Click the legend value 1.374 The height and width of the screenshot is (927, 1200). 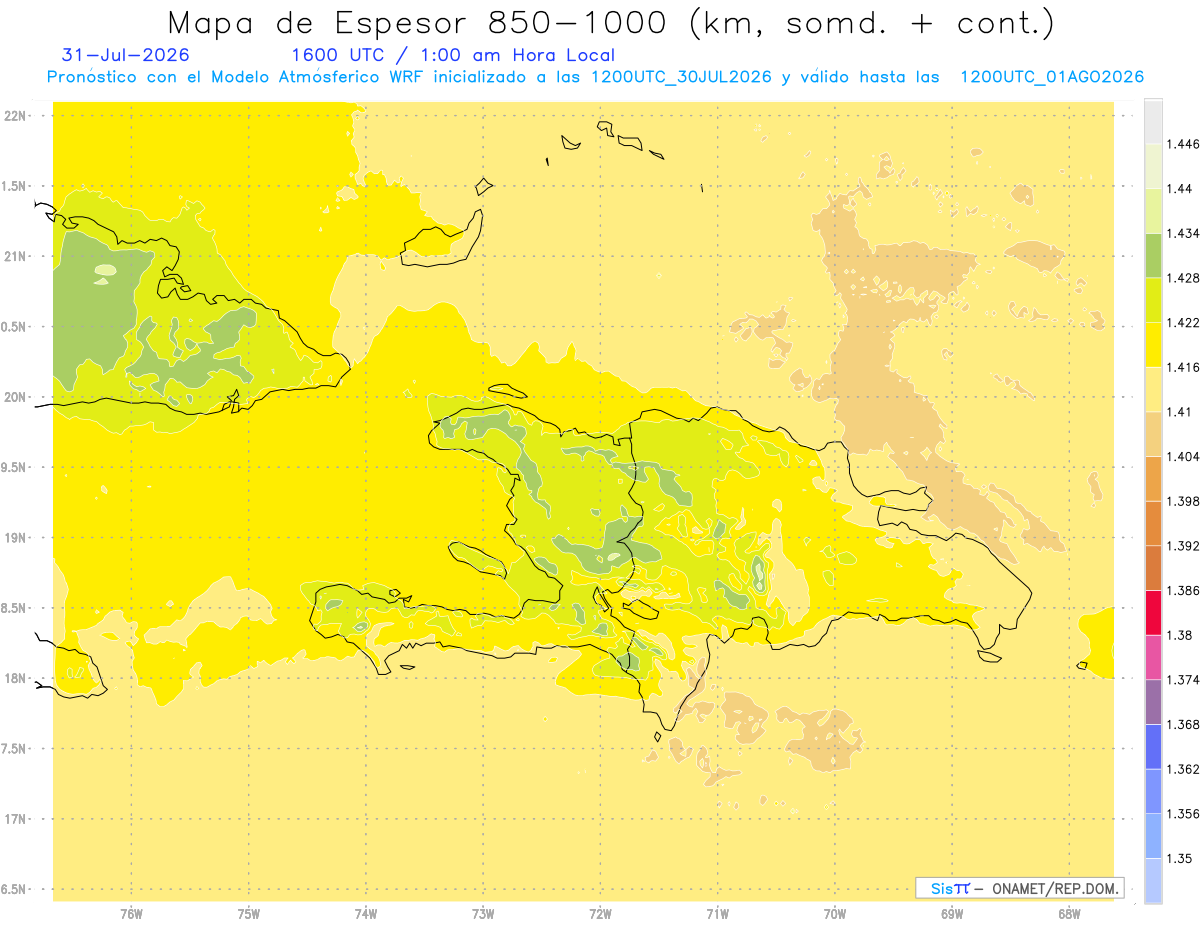tap(1183, 680)
